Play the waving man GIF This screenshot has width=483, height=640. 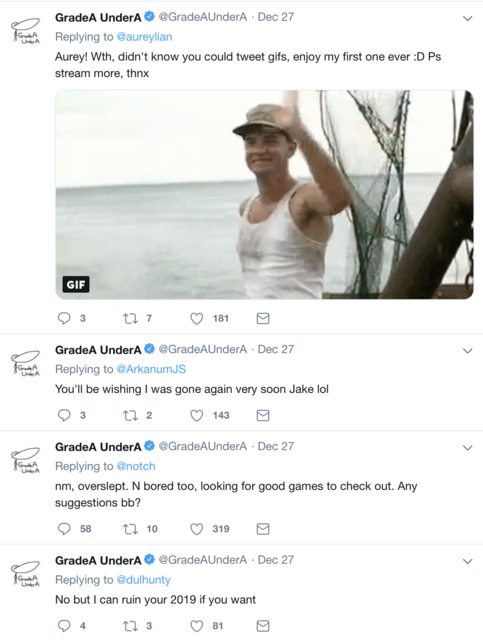(265, 195)
